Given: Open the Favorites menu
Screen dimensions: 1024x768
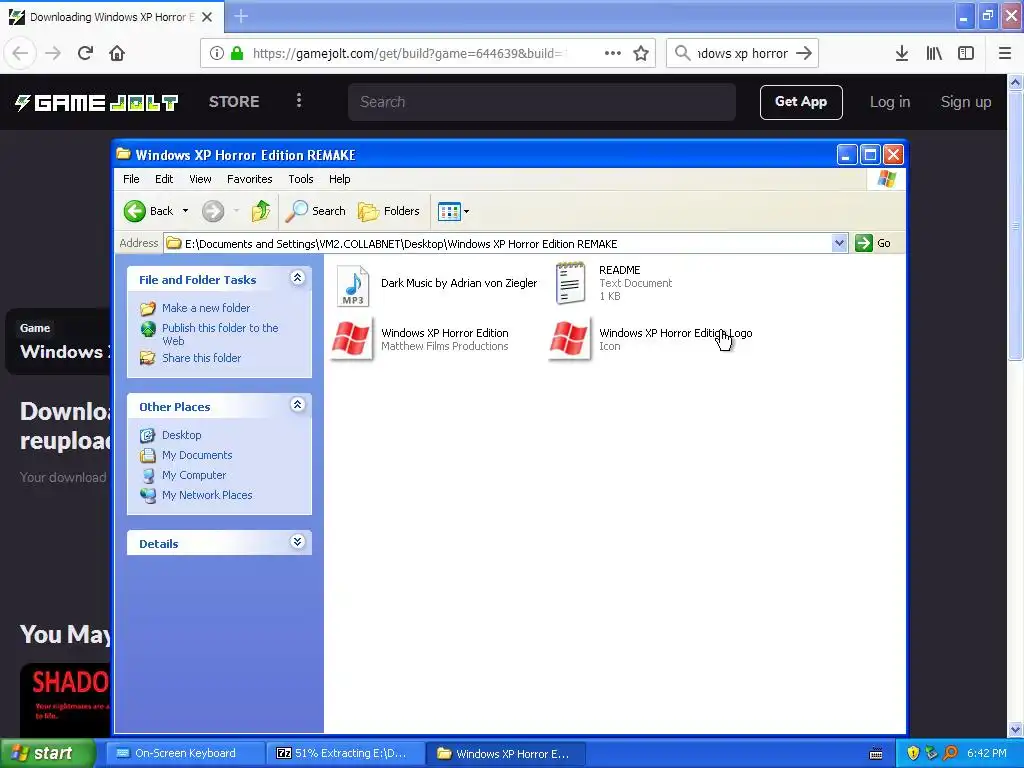Looking at the screenshot, I should [249, 179].
